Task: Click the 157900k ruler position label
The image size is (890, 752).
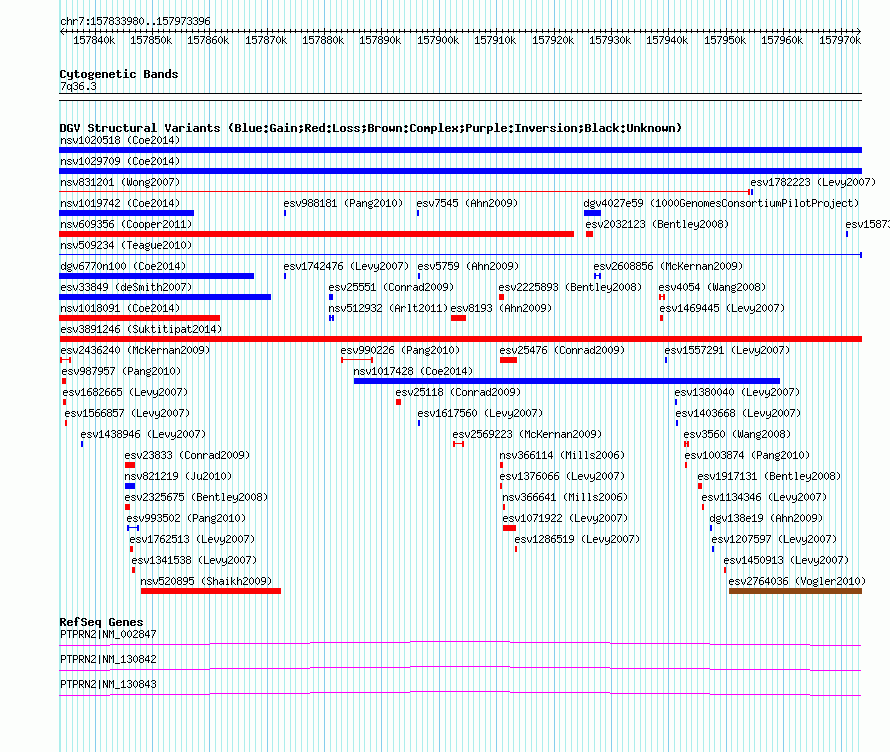Action: click(x=438, y=40)
